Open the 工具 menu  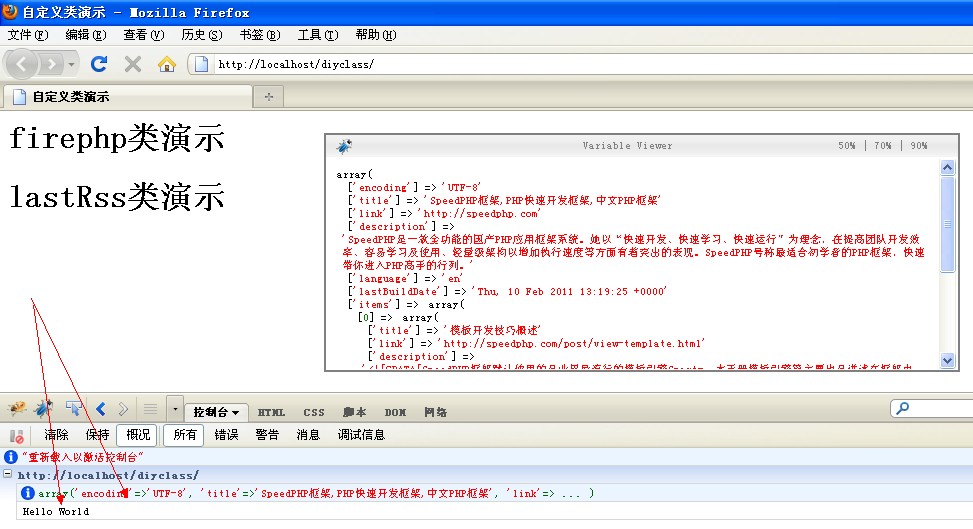click(318, 35)
